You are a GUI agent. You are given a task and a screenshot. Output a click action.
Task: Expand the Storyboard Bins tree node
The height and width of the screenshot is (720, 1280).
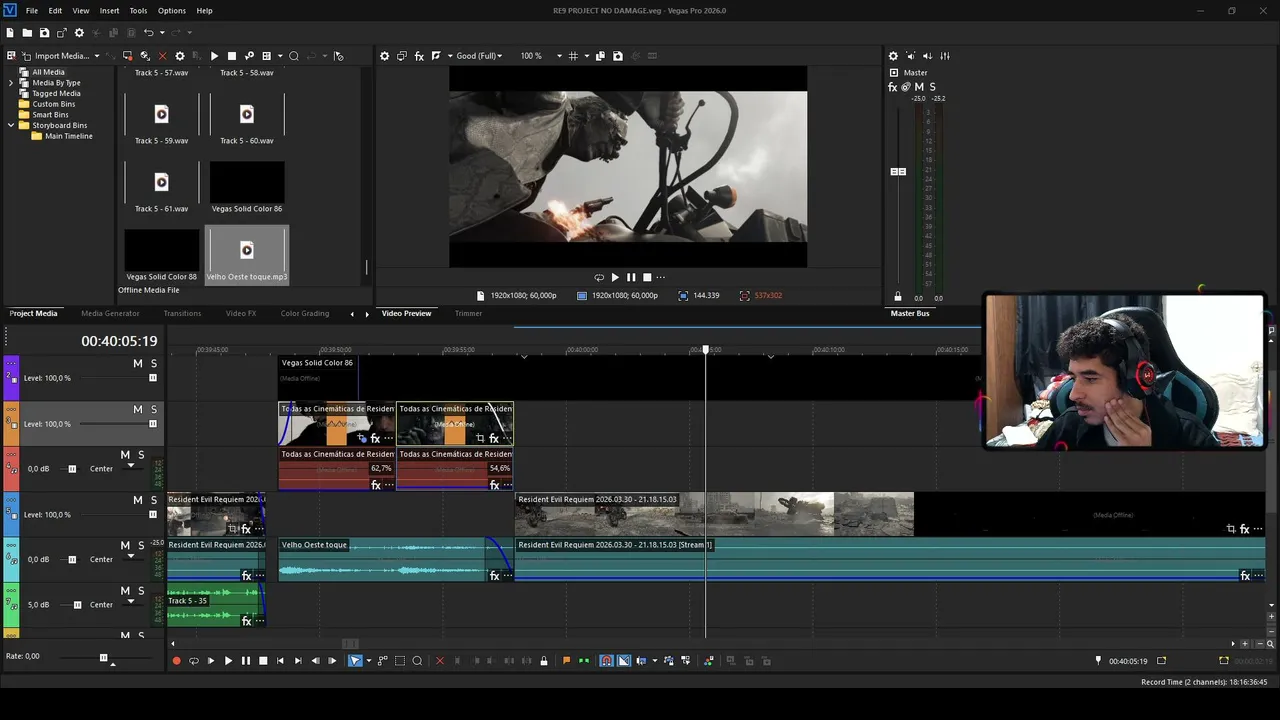click(x=11, y=125)
